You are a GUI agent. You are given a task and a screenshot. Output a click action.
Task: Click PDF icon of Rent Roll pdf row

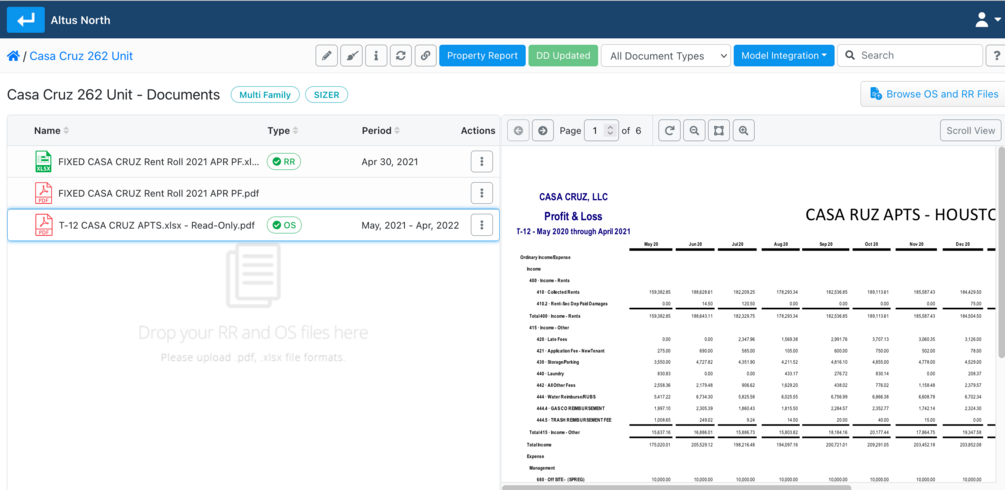tap(43, 192)
